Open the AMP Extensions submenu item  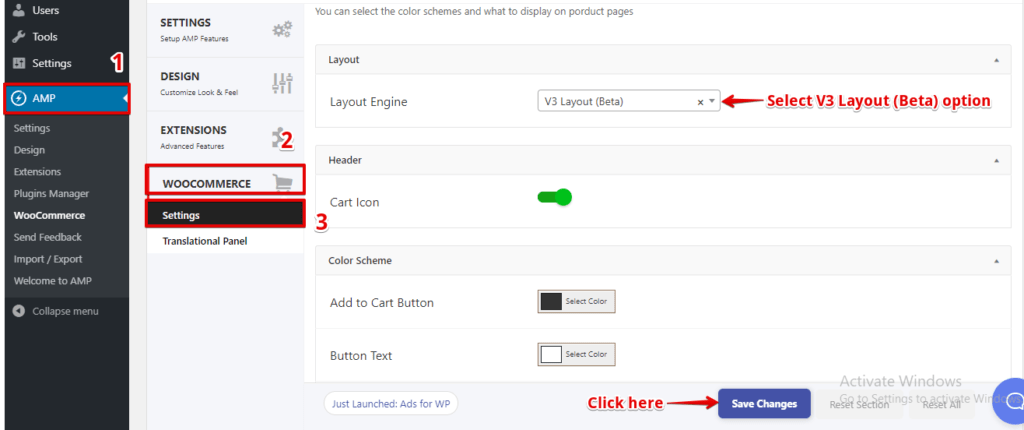(37, 172)
